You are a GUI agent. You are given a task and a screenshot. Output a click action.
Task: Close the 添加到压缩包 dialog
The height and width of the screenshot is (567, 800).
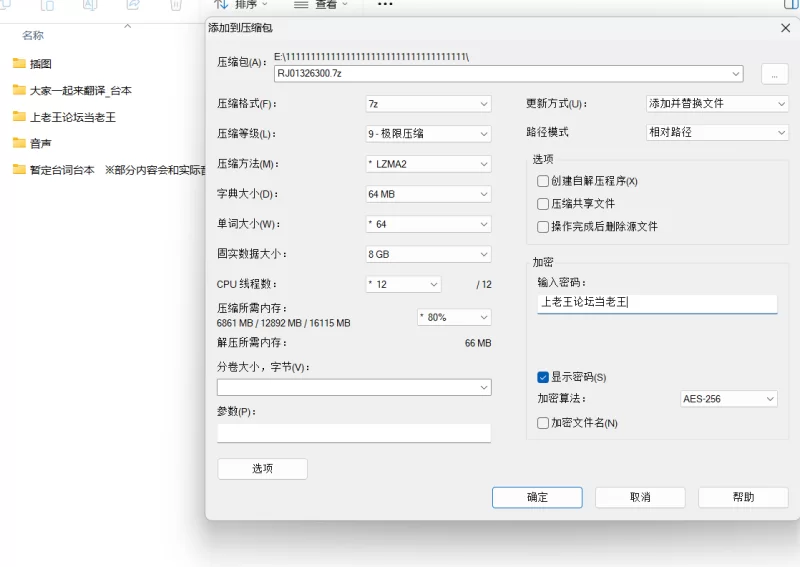785,28
